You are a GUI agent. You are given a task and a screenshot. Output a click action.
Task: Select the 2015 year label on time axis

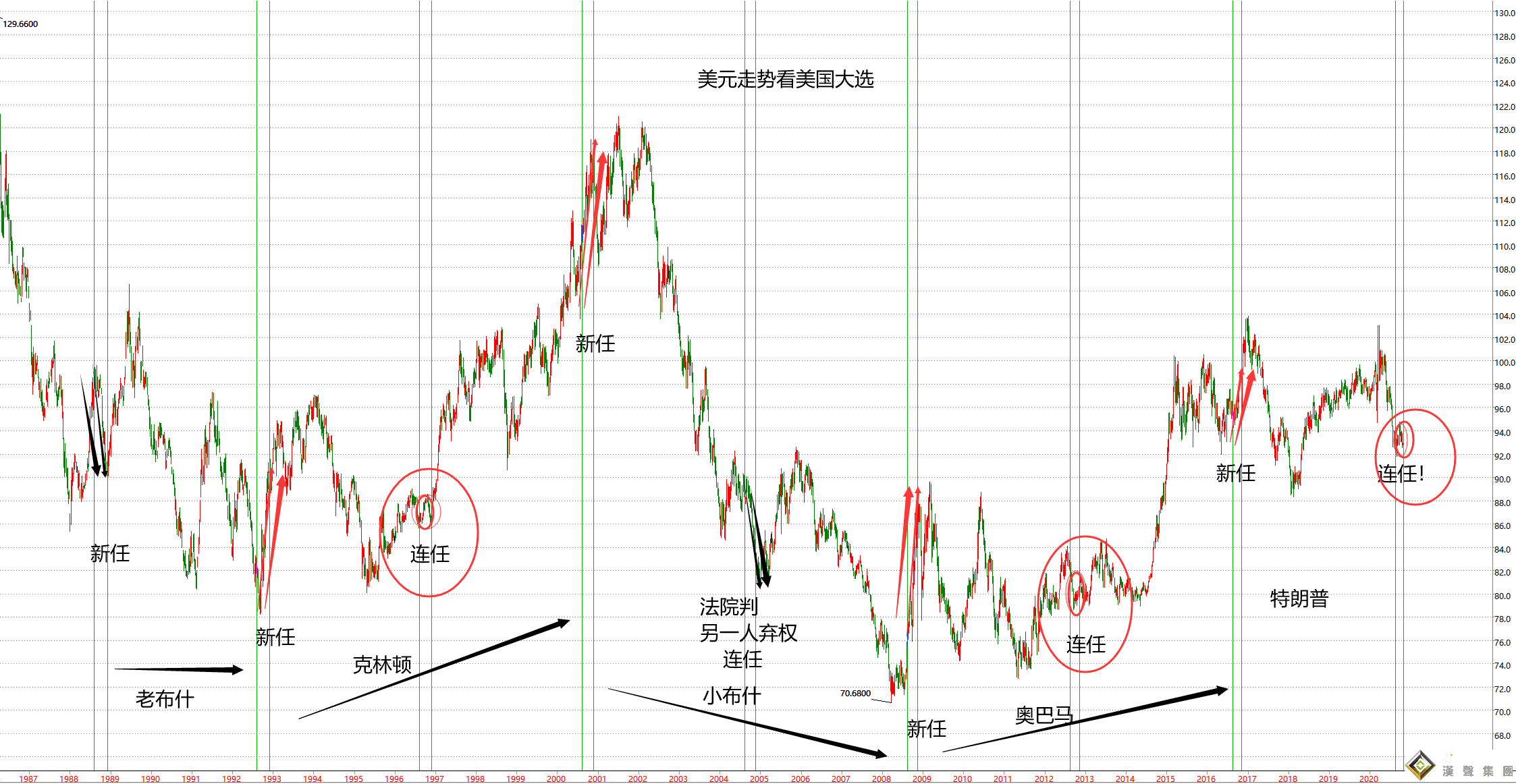coord(1166,779)
